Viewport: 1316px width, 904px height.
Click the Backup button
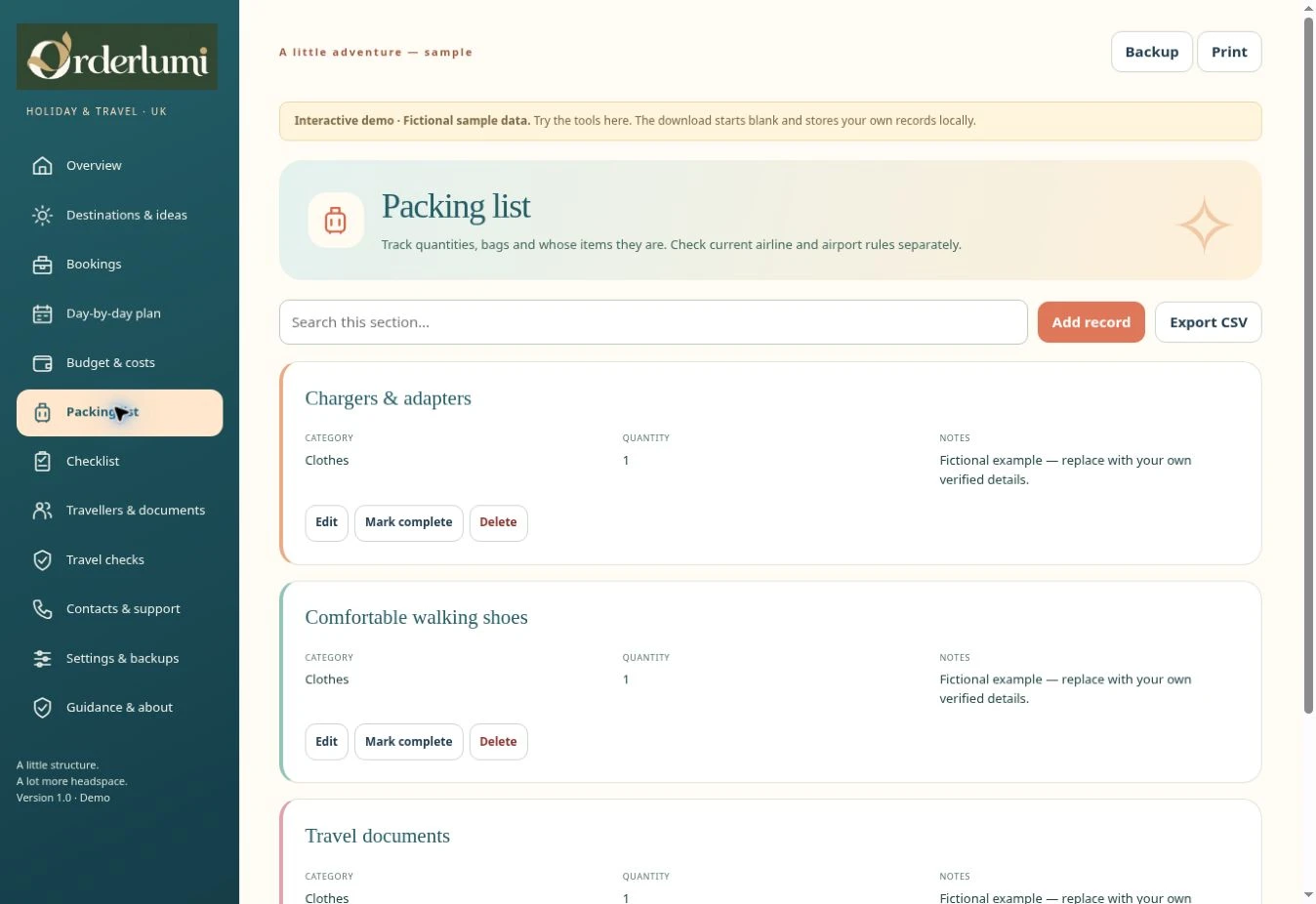(x=1152, y=52)
